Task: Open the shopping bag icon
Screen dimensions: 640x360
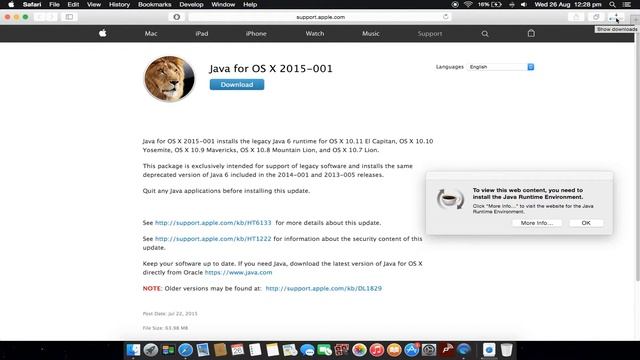Action: click(531, 33)
